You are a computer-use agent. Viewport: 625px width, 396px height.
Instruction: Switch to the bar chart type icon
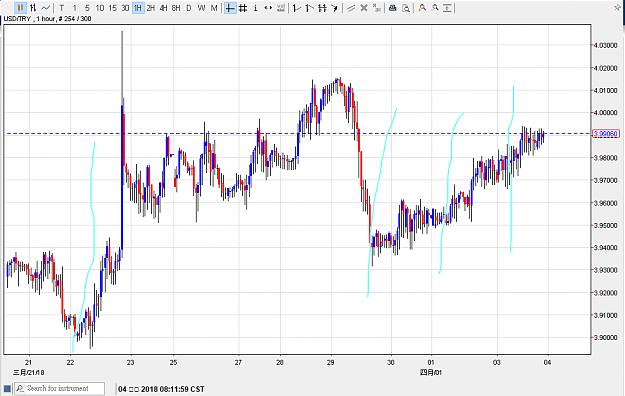(33, 8)
